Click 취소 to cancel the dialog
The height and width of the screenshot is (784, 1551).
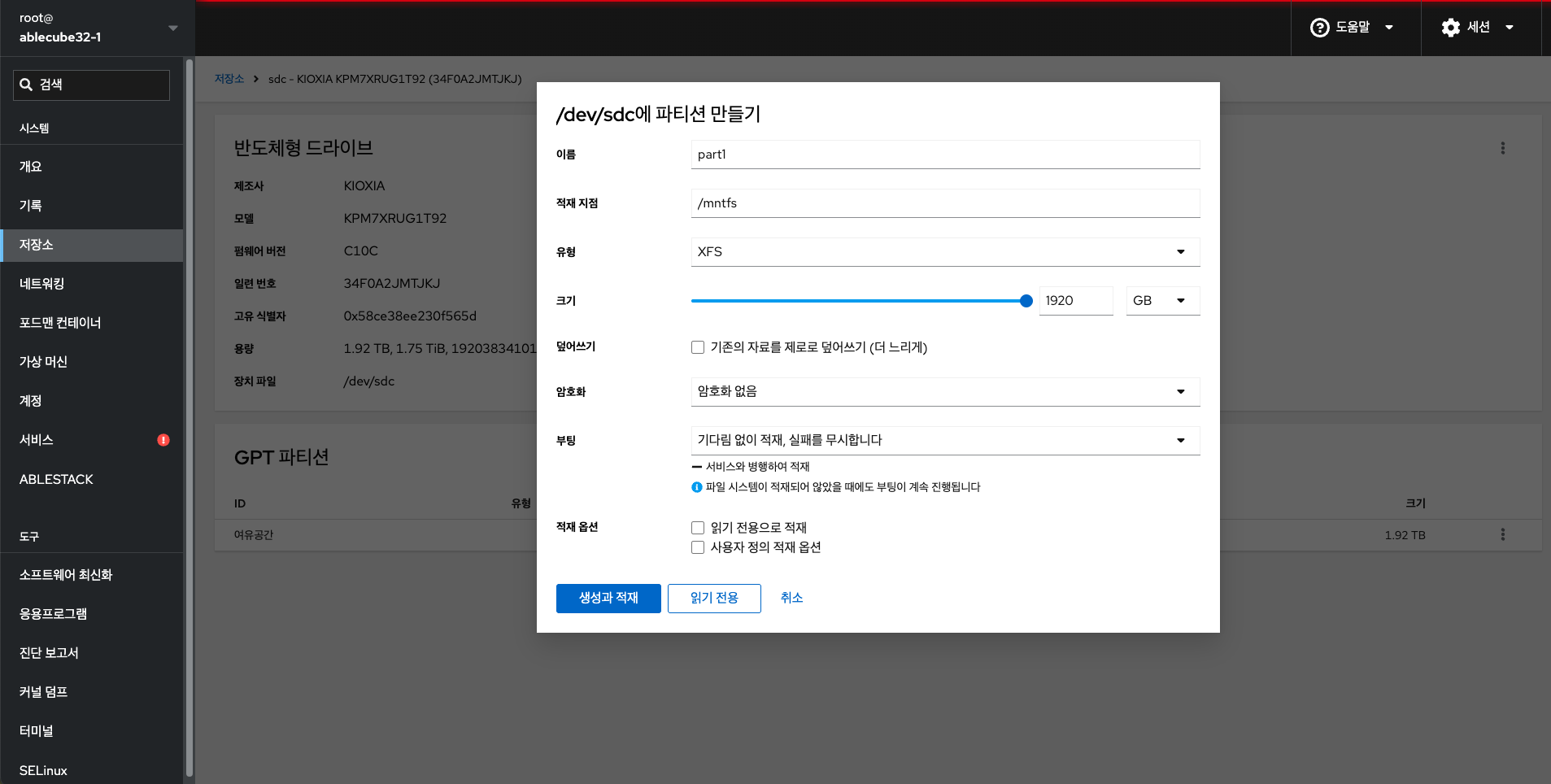tap(791, 598)
